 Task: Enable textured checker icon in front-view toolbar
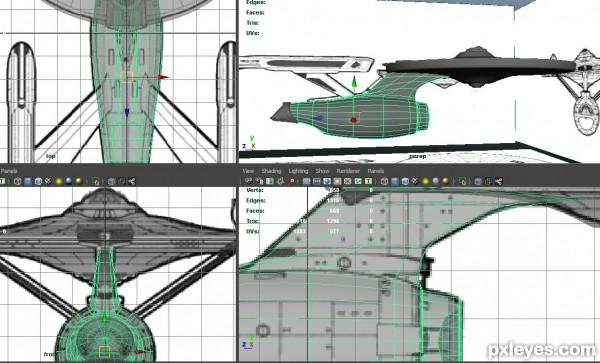coord(49,181)
